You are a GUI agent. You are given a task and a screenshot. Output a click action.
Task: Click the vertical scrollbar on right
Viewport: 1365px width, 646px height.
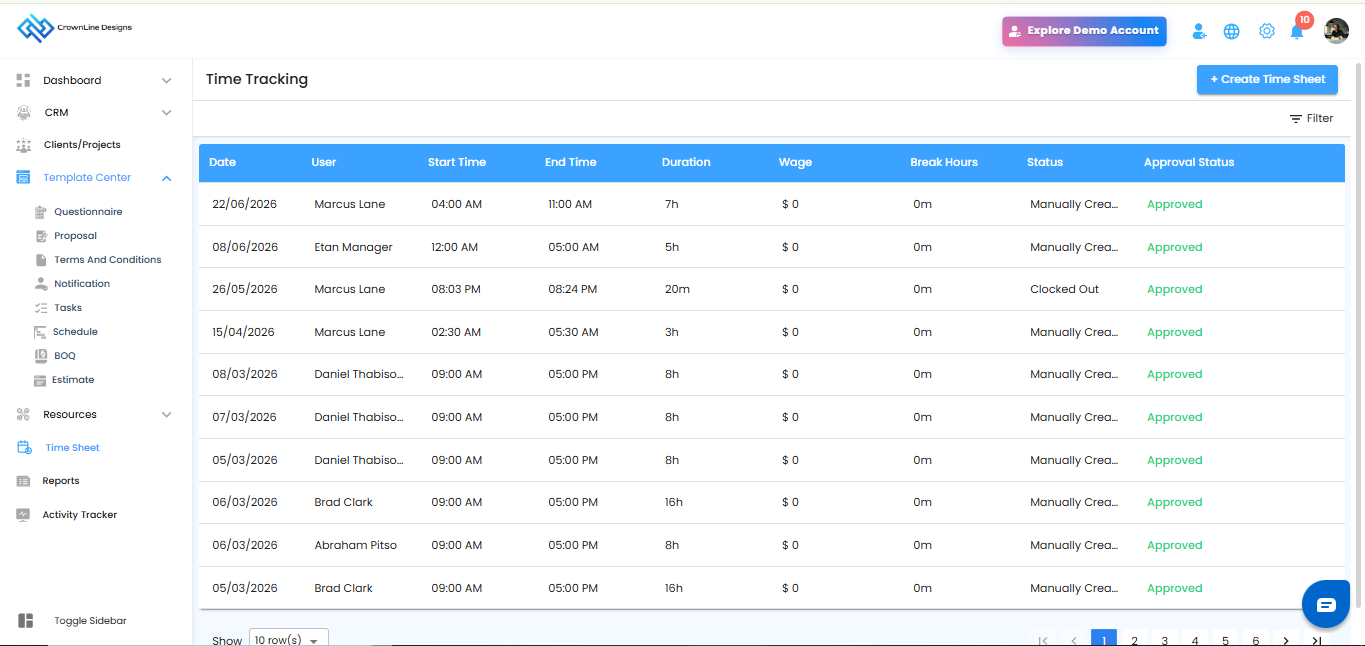[x=1358, y=330]
